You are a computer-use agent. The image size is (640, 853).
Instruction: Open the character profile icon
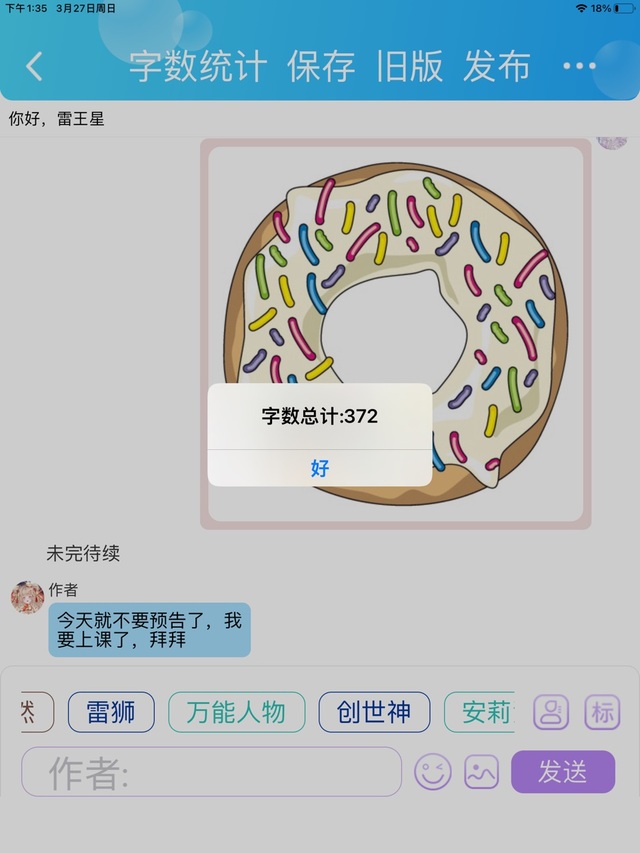(x=551, y=712)
